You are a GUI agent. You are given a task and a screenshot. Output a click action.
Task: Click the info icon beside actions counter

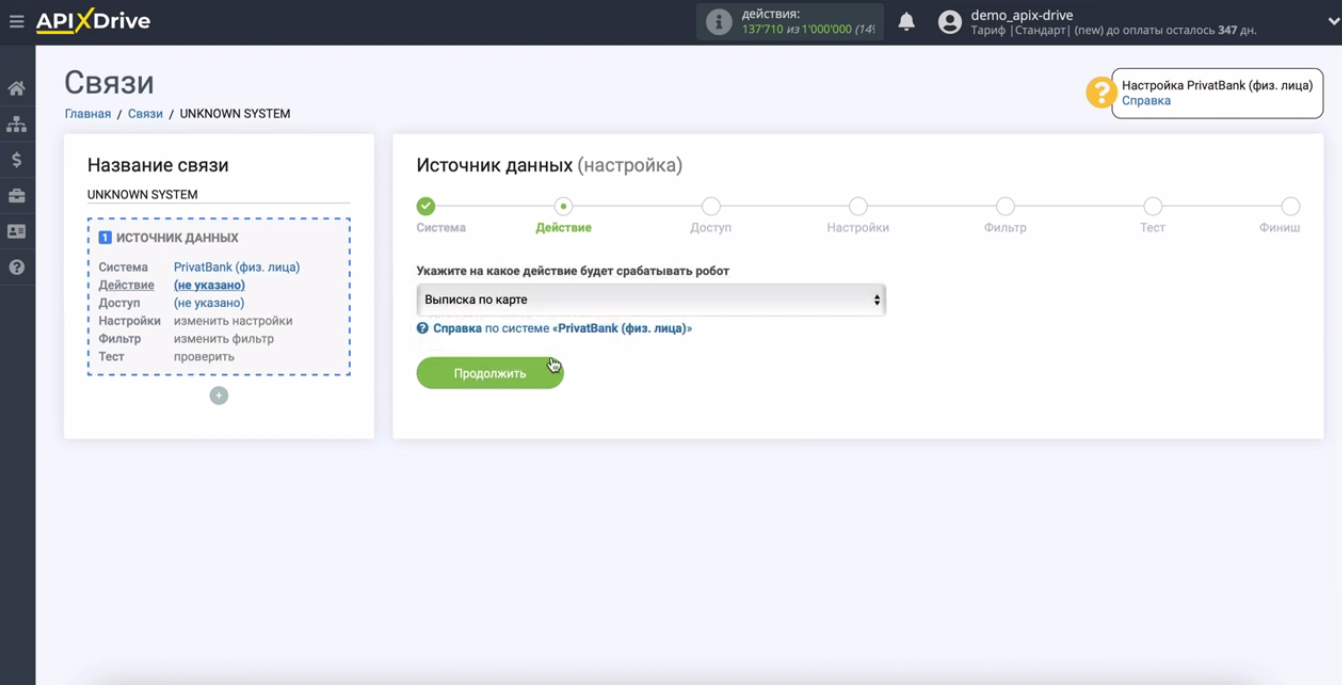(x=718, y=22)
